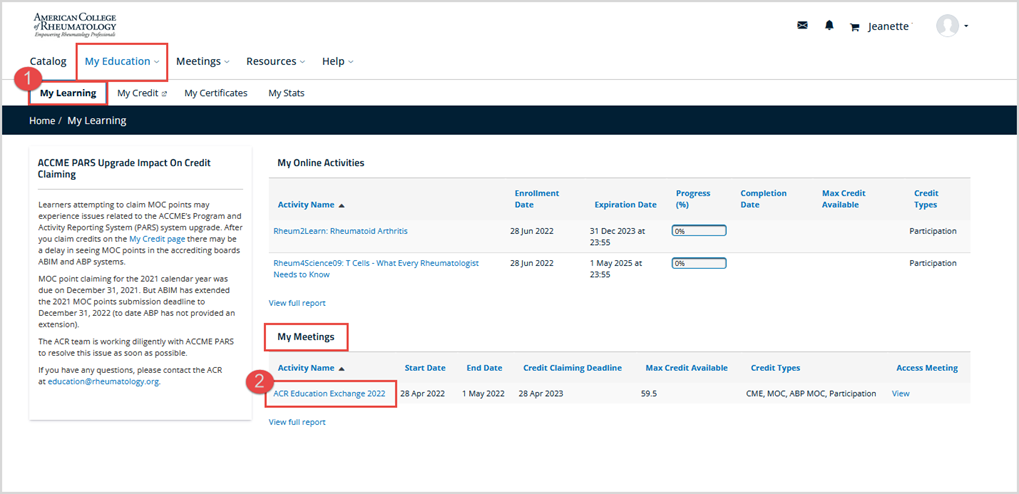Screen dimensions: 1019x494
Task: Sort meetings by Credit Types column
Action: click(775, 368)
